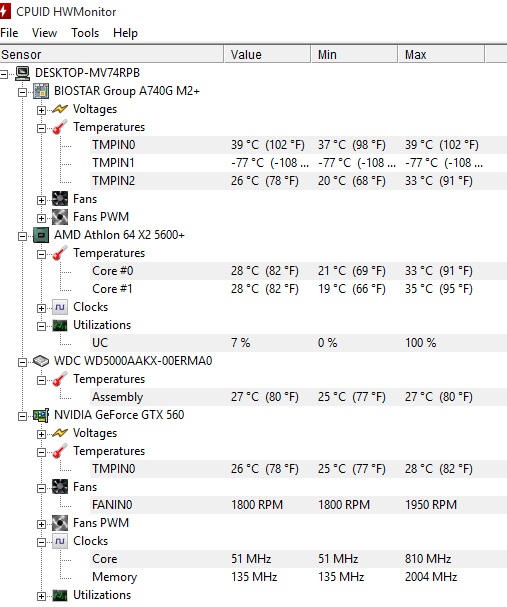507x607 pixels.
Task: Collapse the GPU Fans node
Action: pyautogui.click(x=41, y=488)
